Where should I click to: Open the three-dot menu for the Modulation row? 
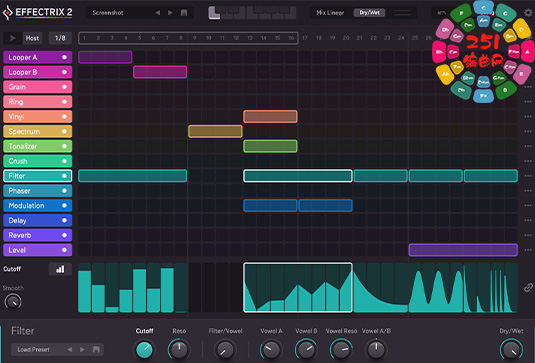(528, 205)
